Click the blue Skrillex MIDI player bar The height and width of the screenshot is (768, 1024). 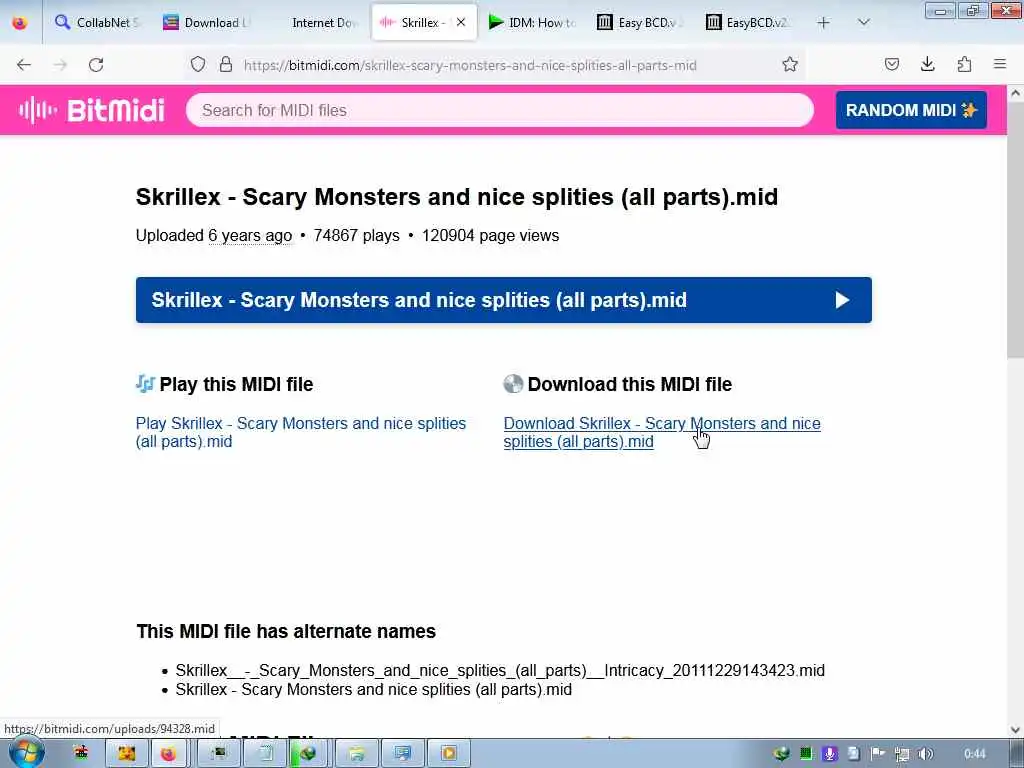(504, 300)
